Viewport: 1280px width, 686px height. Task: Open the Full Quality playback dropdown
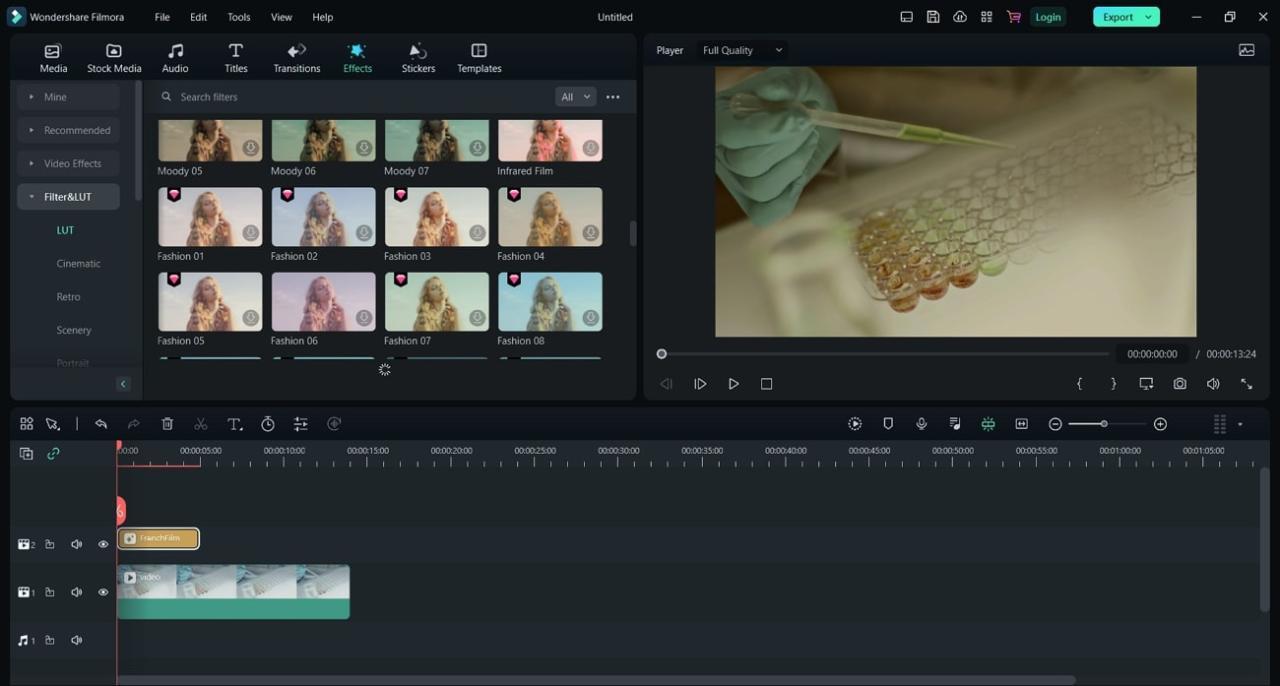coord(742,50)
